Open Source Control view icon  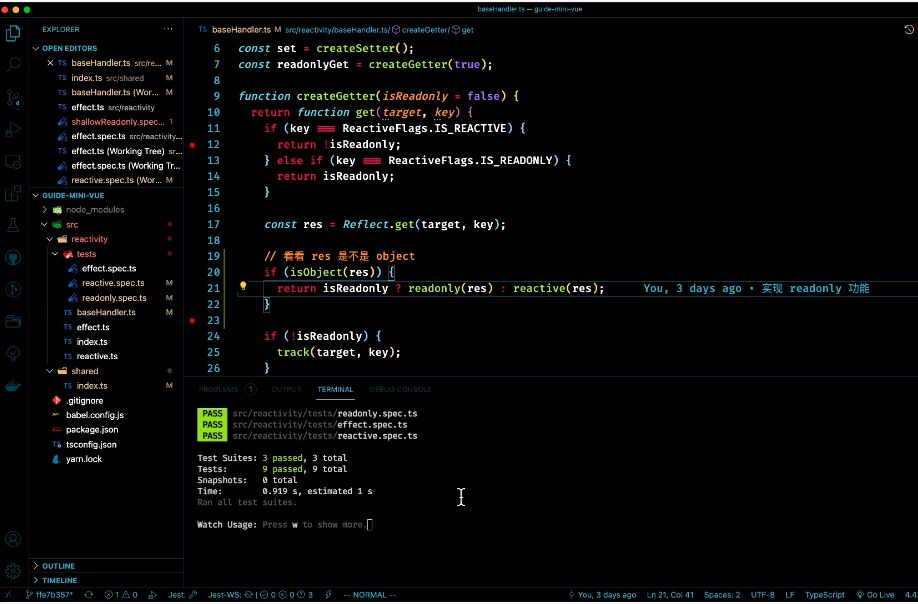13,98
